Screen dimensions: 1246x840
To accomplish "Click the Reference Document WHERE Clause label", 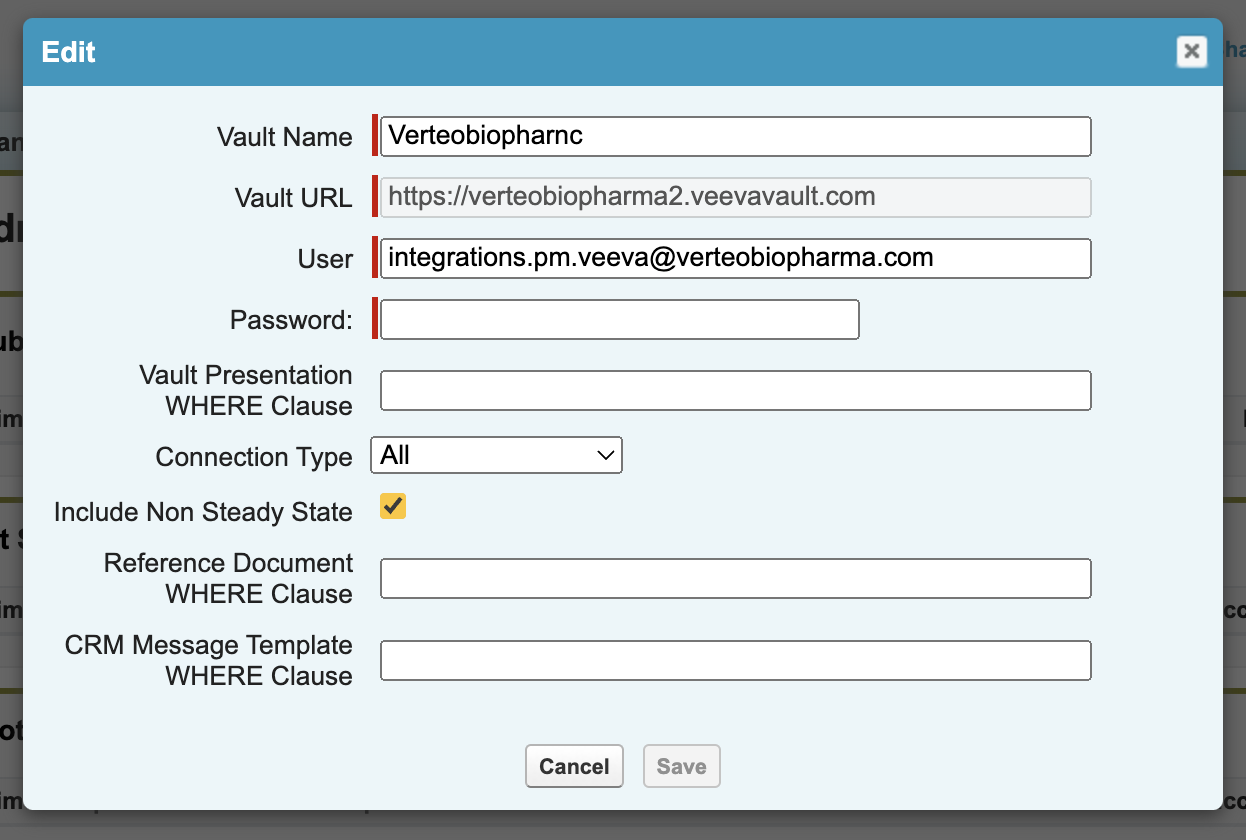I will (229, 578).
